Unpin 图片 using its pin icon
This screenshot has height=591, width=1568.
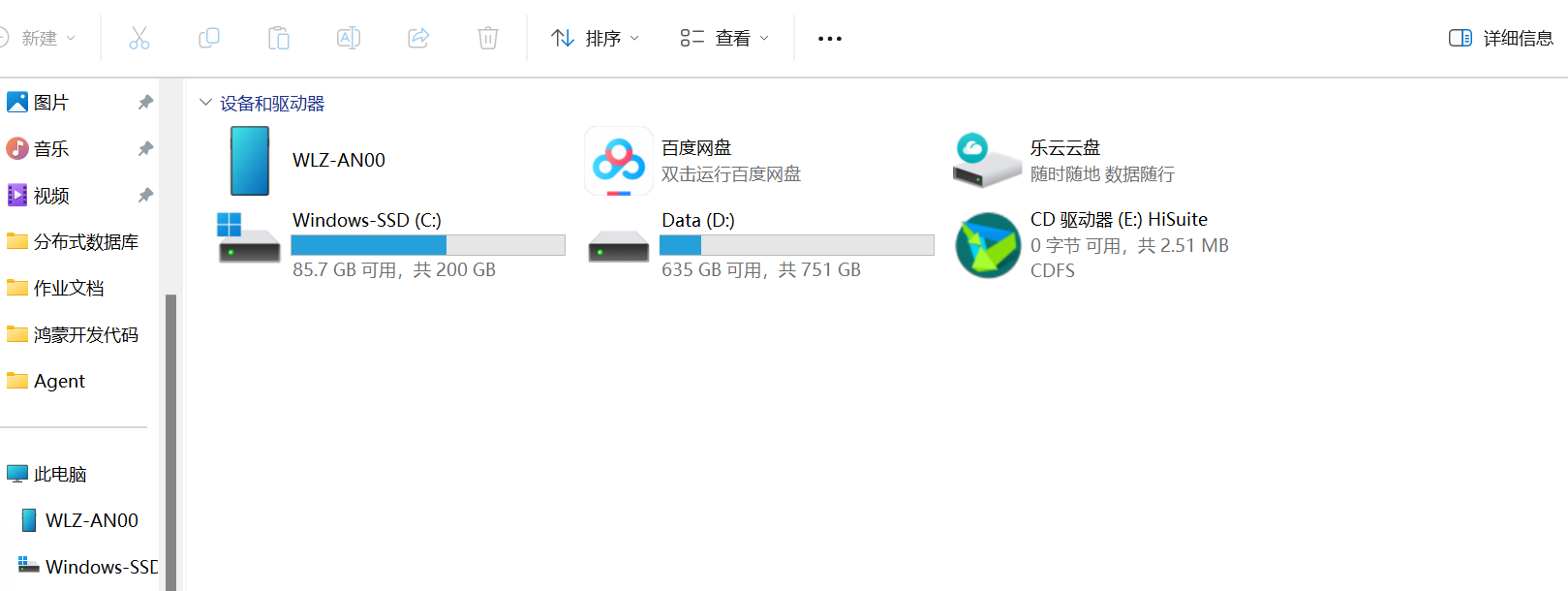pyautogui.click(x=145, y=102)
